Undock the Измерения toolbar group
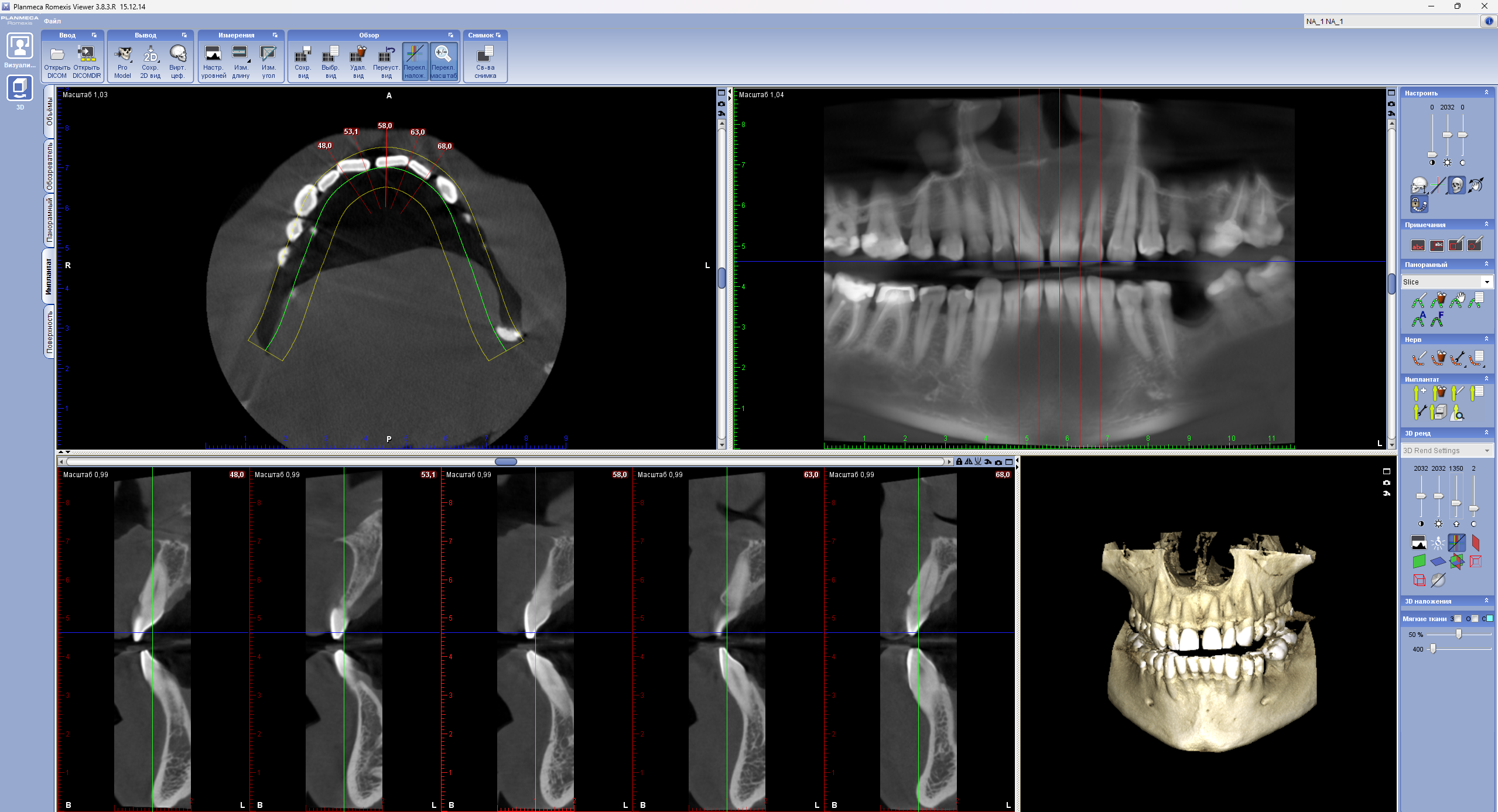Screen dimensions: 1498x812 tap(275, 35)
